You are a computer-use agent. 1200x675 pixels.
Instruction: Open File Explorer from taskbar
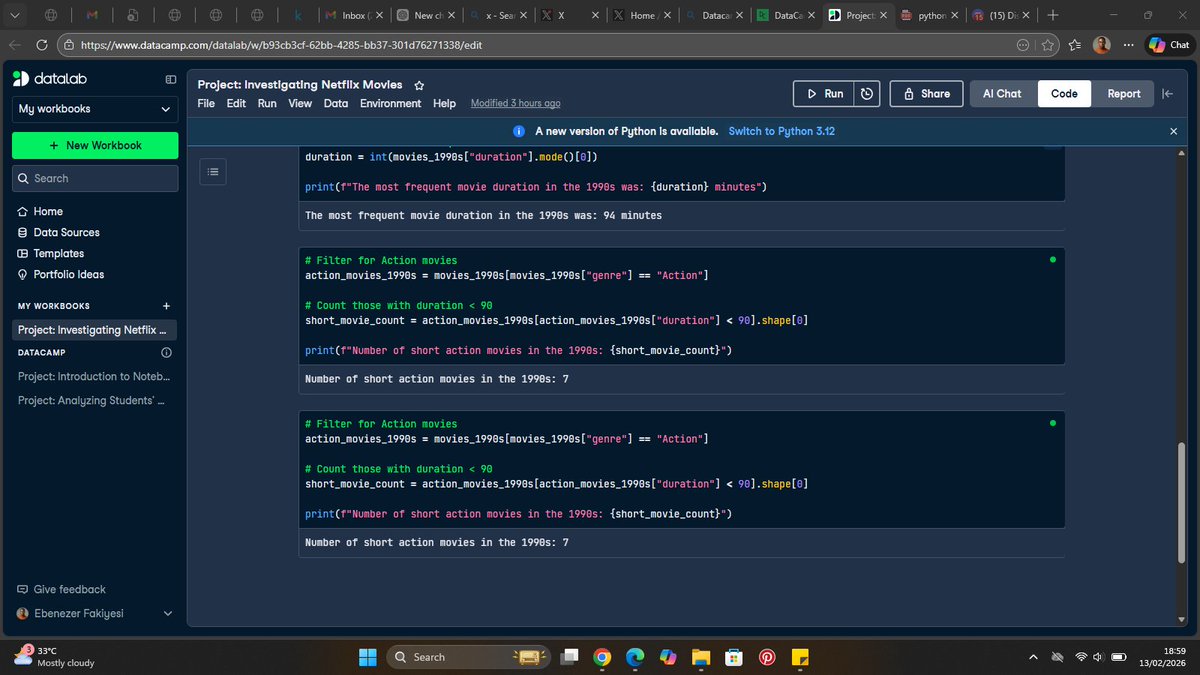[701, 657]
